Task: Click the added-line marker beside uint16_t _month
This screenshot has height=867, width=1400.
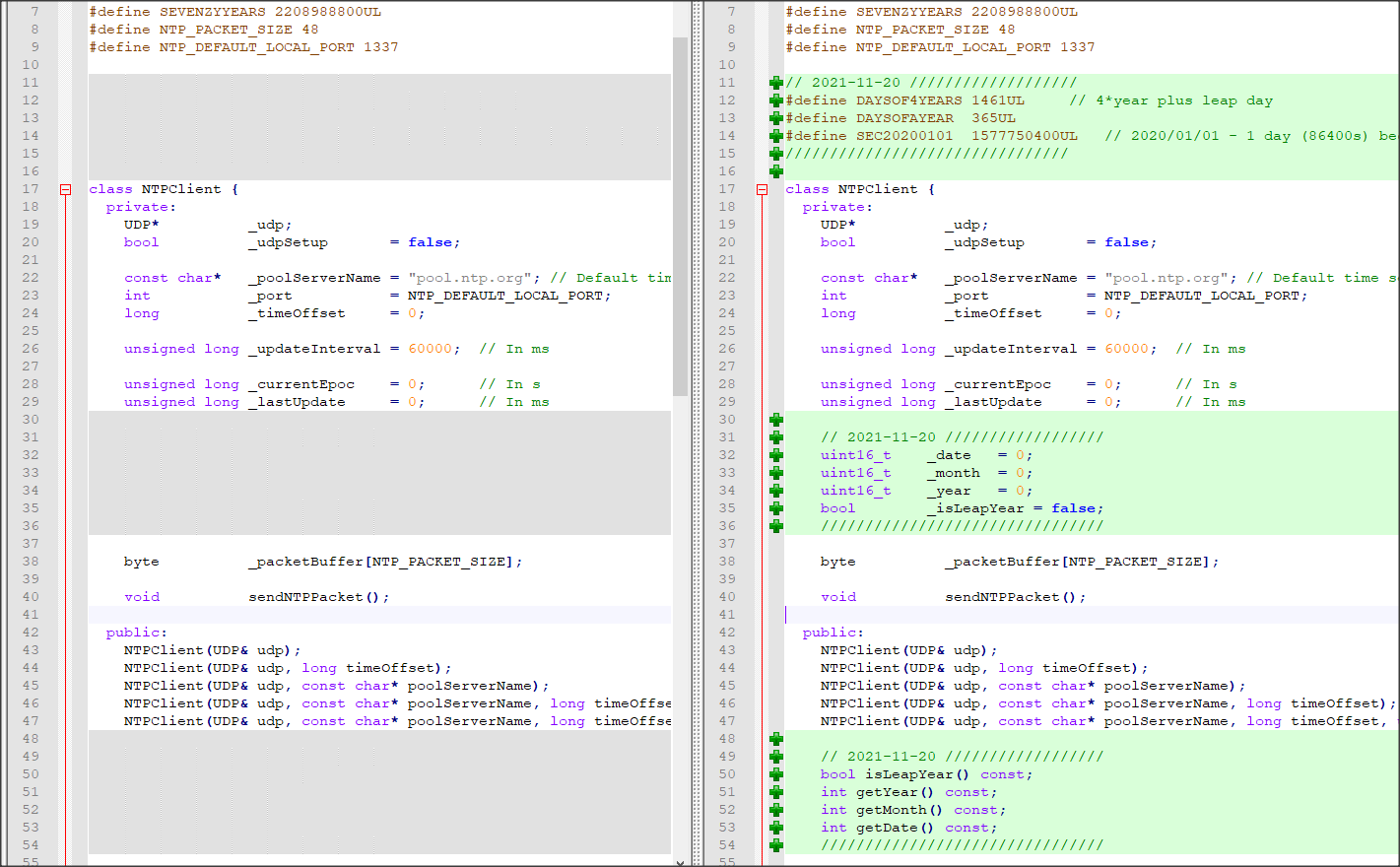Action: point(776,473)
